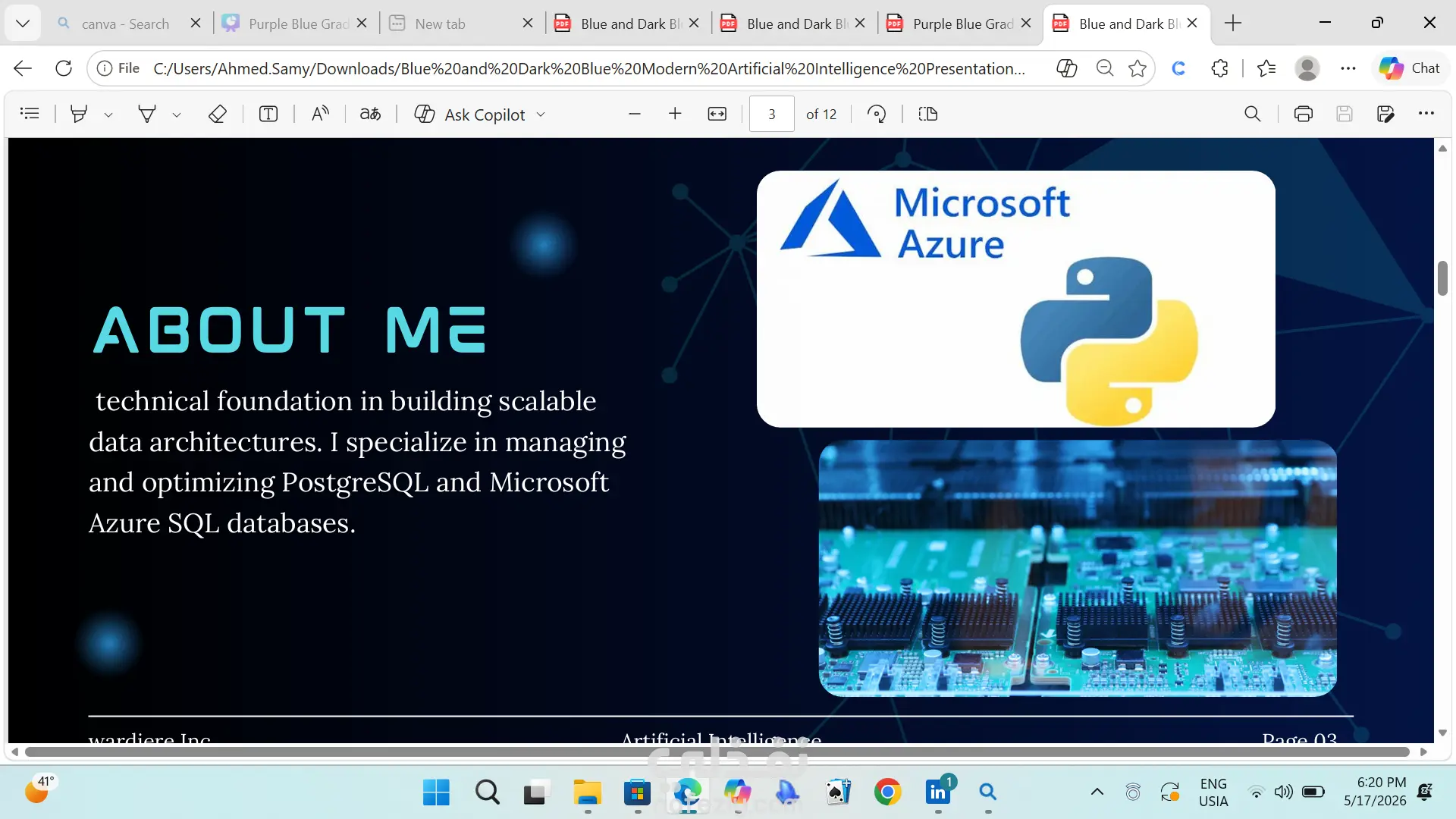Open the Windows Start menu
This screenshot has height=819, width=1456.
[x=436, y=792]
